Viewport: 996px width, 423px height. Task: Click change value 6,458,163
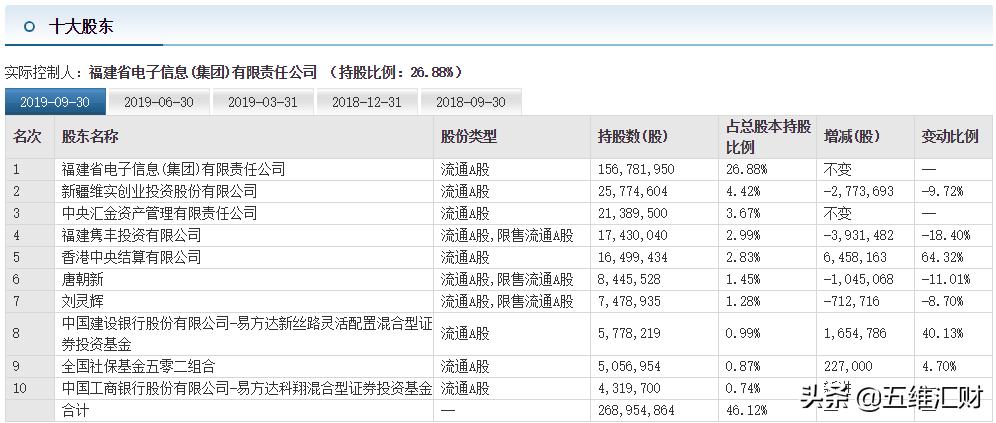click(855, 257)
